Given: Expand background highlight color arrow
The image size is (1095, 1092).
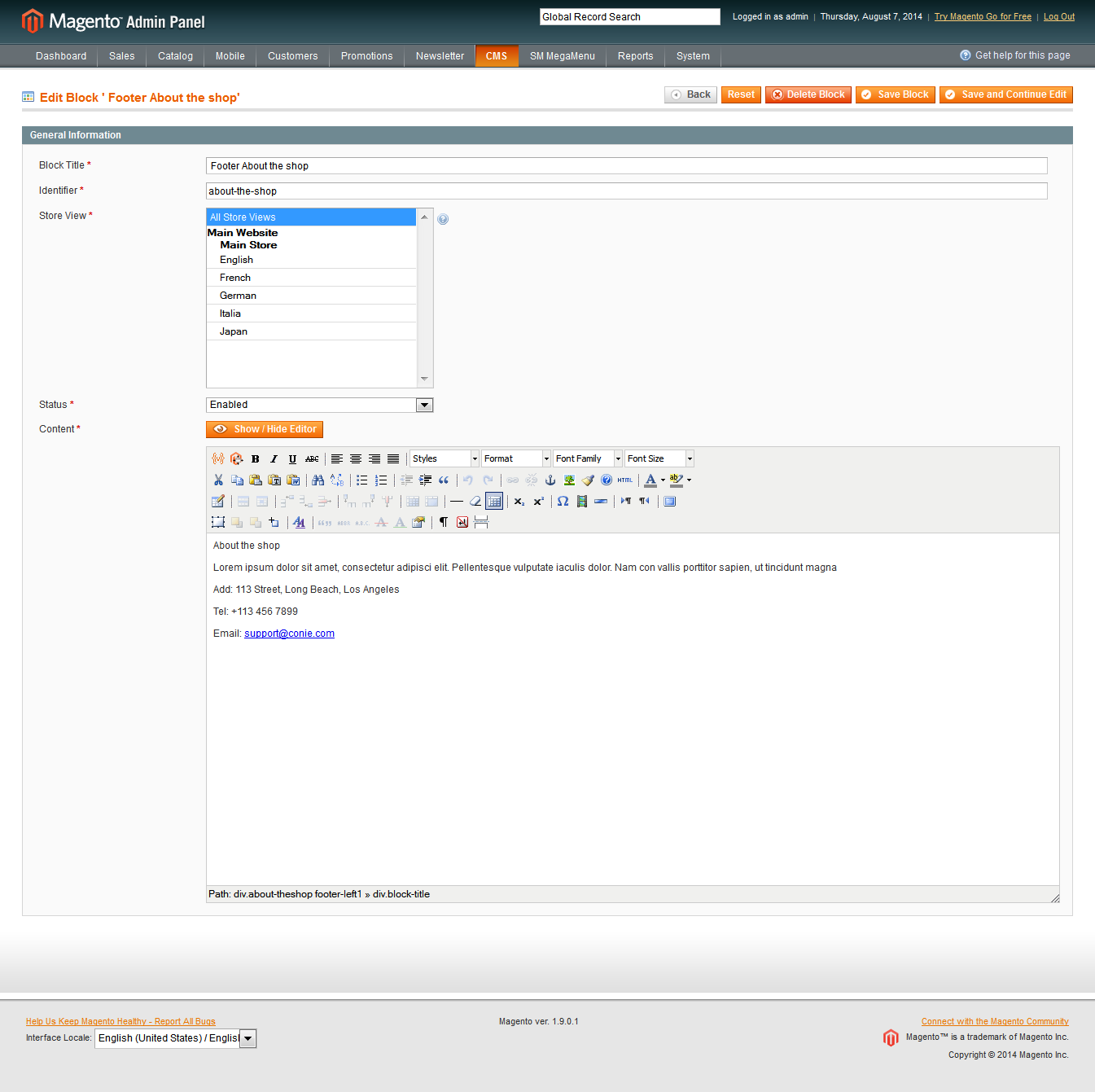Looking at the screenshot, I should click(x=689, y=480).
